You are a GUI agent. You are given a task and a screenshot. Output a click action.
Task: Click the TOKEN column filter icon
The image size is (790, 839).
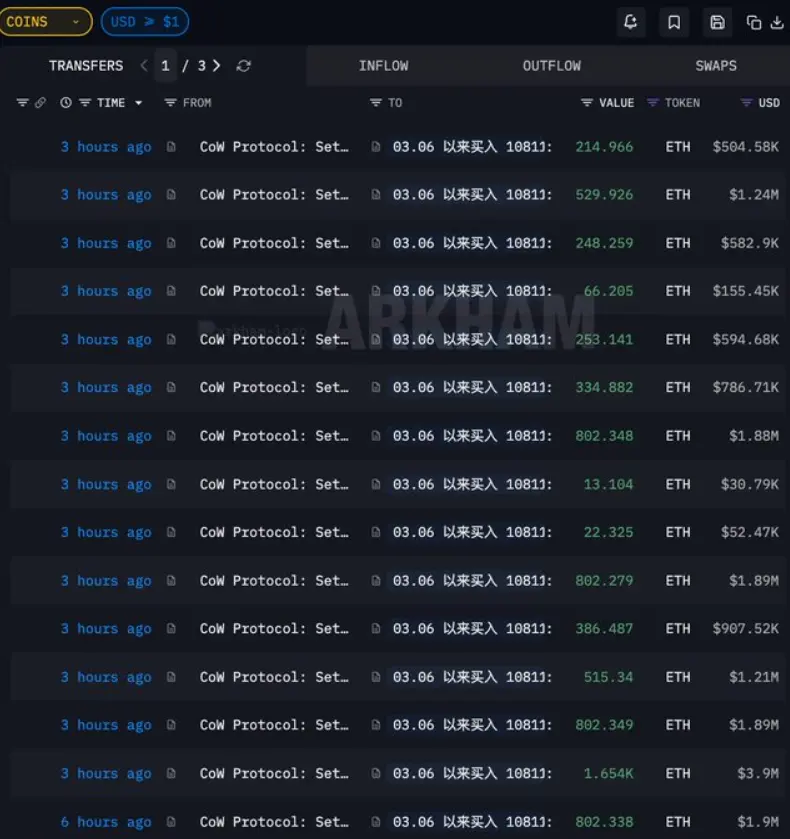click(x=652, y=102)
